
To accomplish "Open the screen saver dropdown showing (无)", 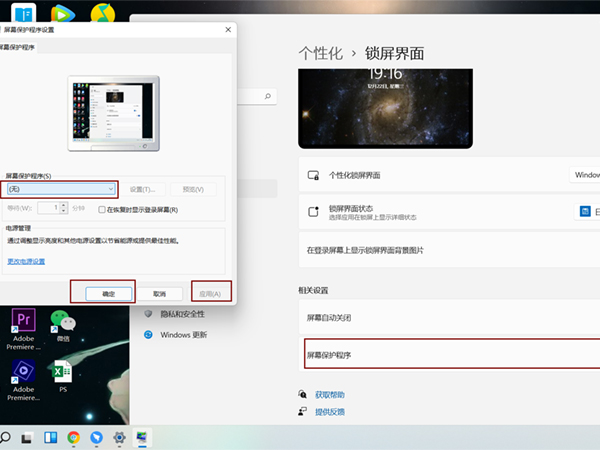I will (x=61, y=189).
